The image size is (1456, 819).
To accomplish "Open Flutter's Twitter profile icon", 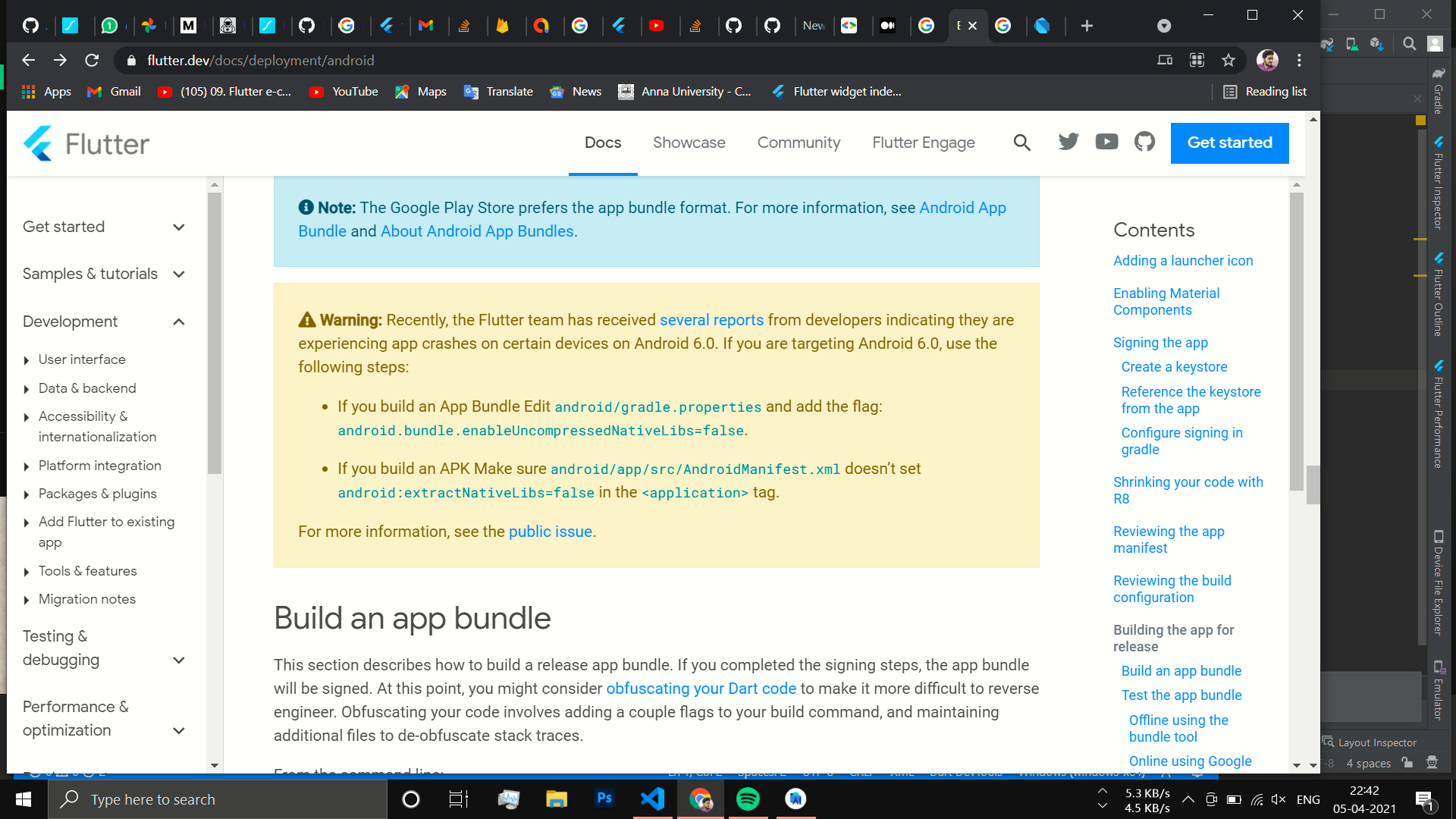I will 1068,141.
